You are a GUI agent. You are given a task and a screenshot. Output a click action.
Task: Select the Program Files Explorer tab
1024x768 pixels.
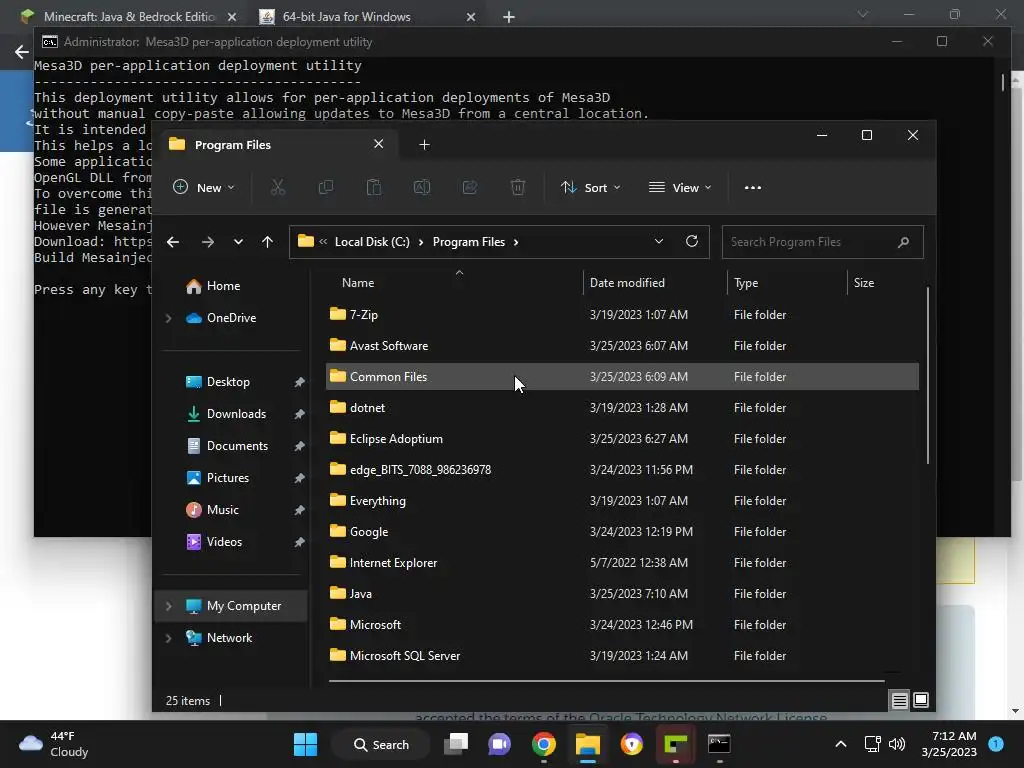coord(277,144)
